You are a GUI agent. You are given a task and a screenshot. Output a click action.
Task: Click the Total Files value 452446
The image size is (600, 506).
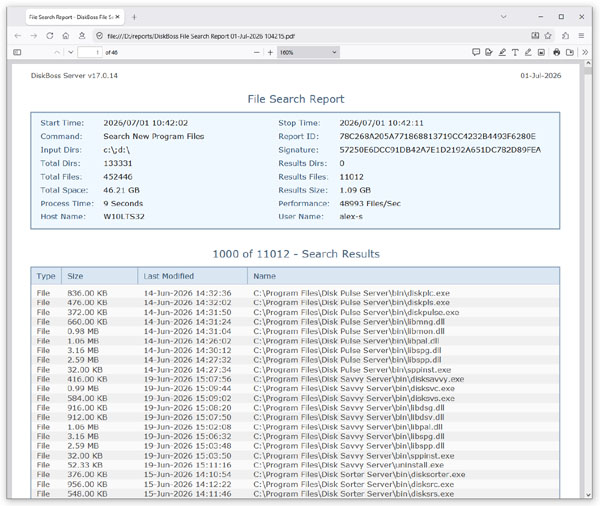118,177
